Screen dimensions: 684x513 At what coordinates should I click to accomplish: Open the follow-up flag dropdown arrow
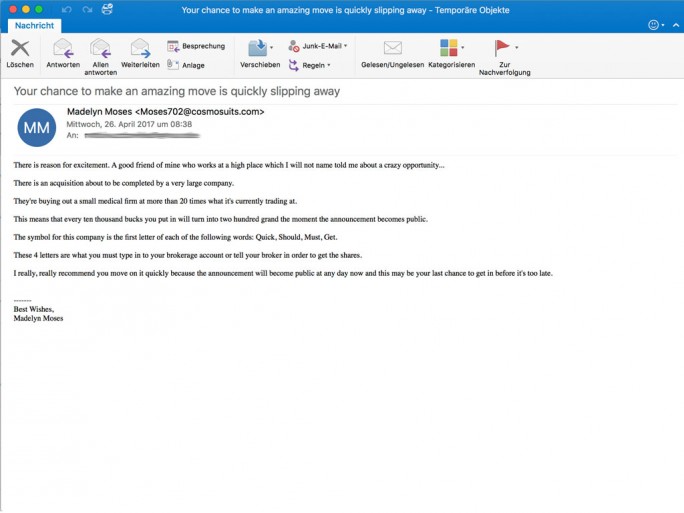click(517, 47)
